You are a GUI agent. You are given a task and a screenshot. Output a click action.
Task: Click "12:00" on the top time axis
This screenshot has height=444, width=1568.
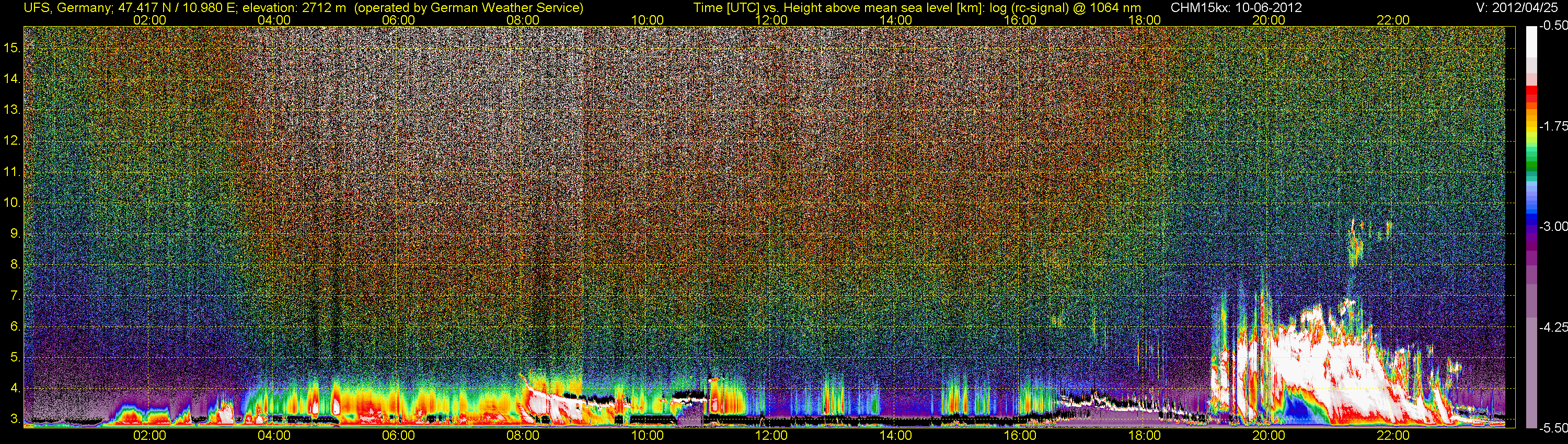[771, 20]
